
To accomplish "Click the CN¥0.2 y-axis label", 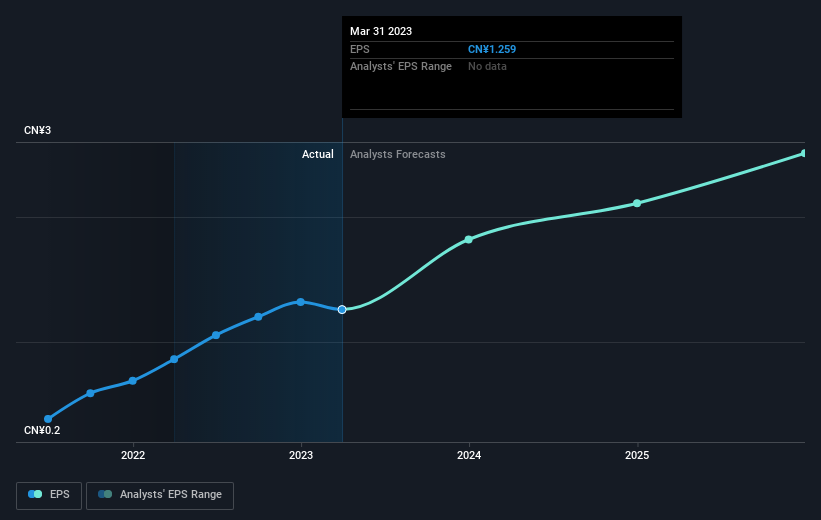I will (42, 430).
